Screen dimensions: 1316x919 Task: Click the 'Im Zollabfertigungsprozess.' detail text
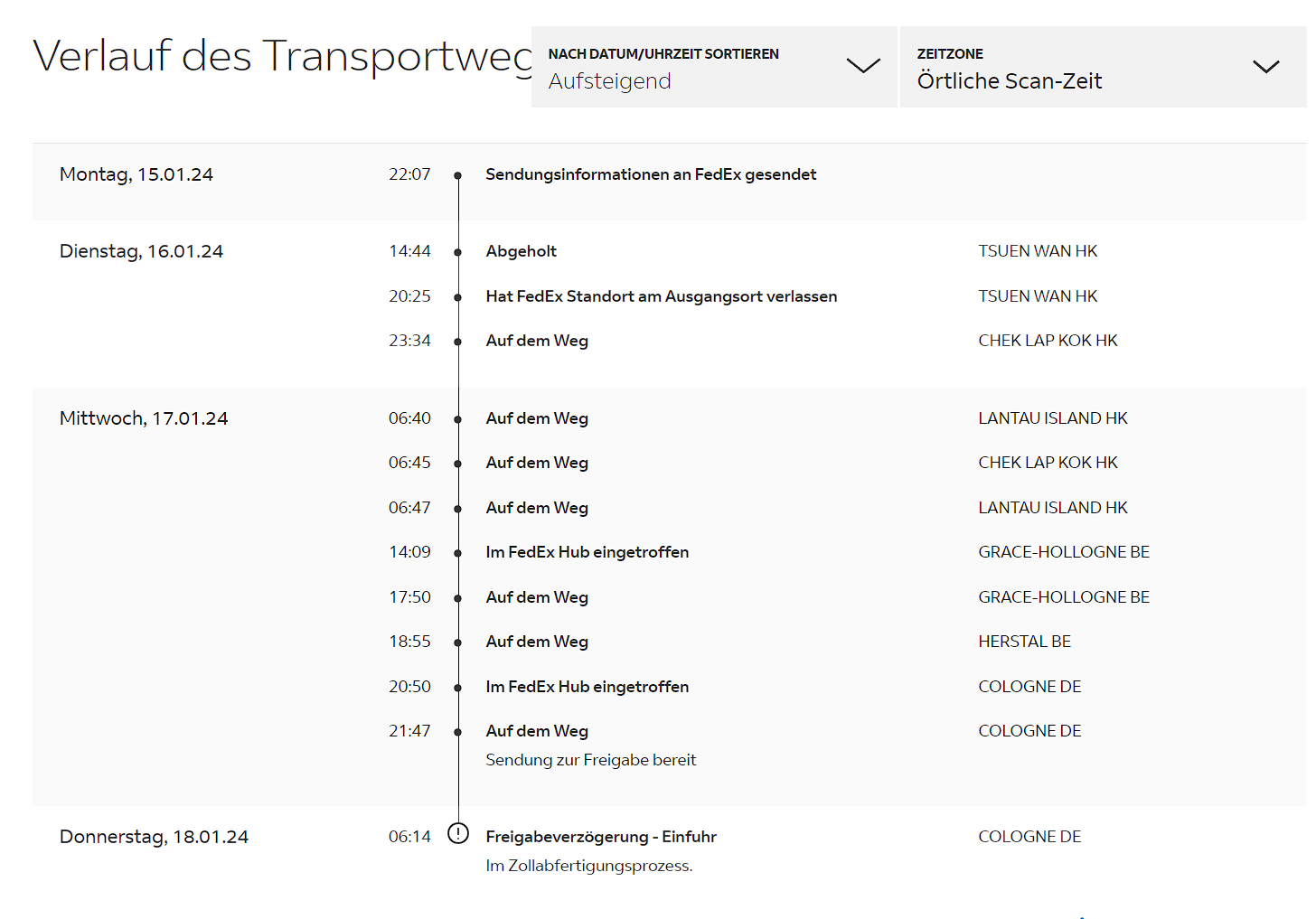point(588,866)
